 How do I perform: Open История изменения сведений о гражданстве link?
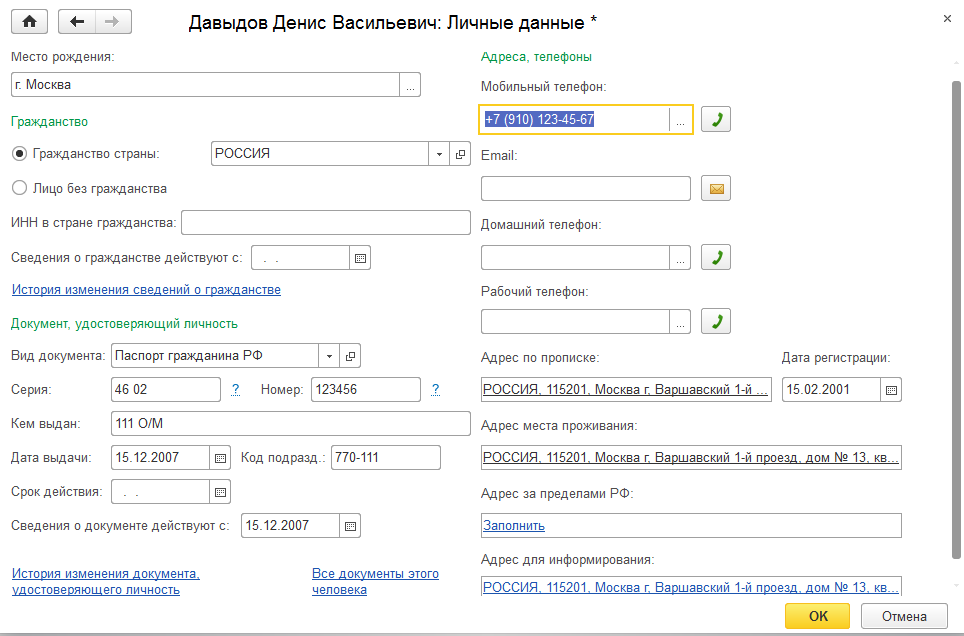pyautogui.click(x=146, y=290)
